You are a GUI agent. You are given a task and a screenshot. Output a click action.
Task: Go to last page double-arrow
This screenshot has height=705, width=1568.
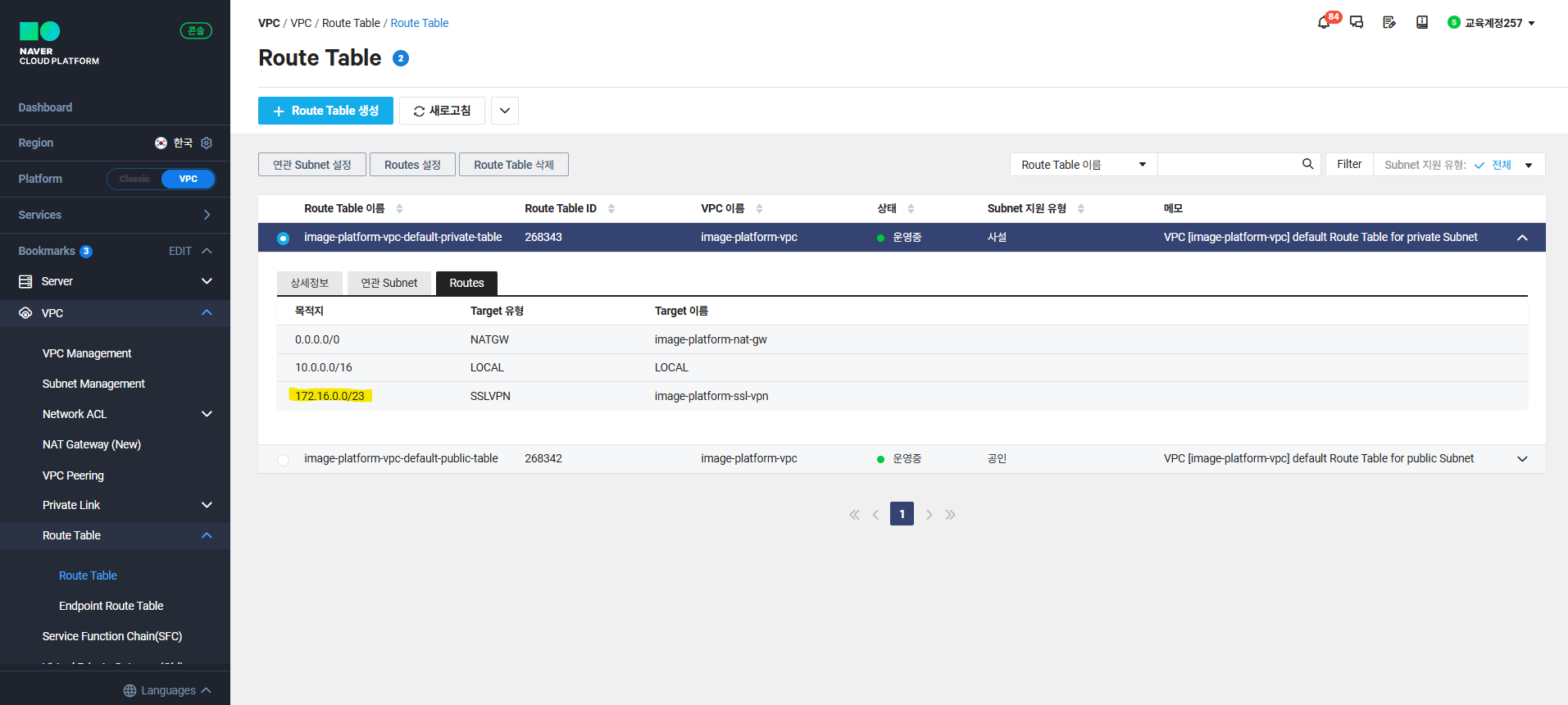point(950,515)
